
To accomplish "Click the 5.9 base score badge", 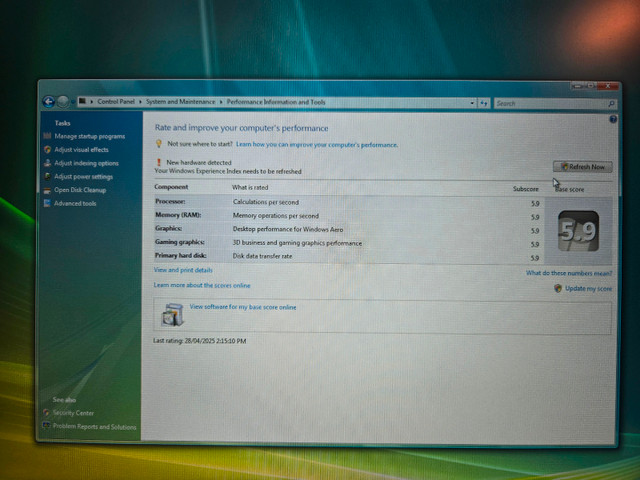I will [578, 231].
